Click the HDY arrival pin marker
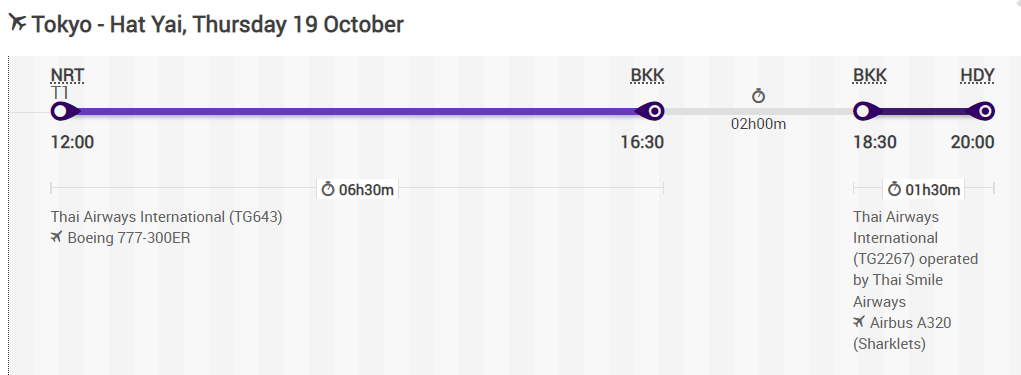The image size is (1021, 375). (983, 111)
